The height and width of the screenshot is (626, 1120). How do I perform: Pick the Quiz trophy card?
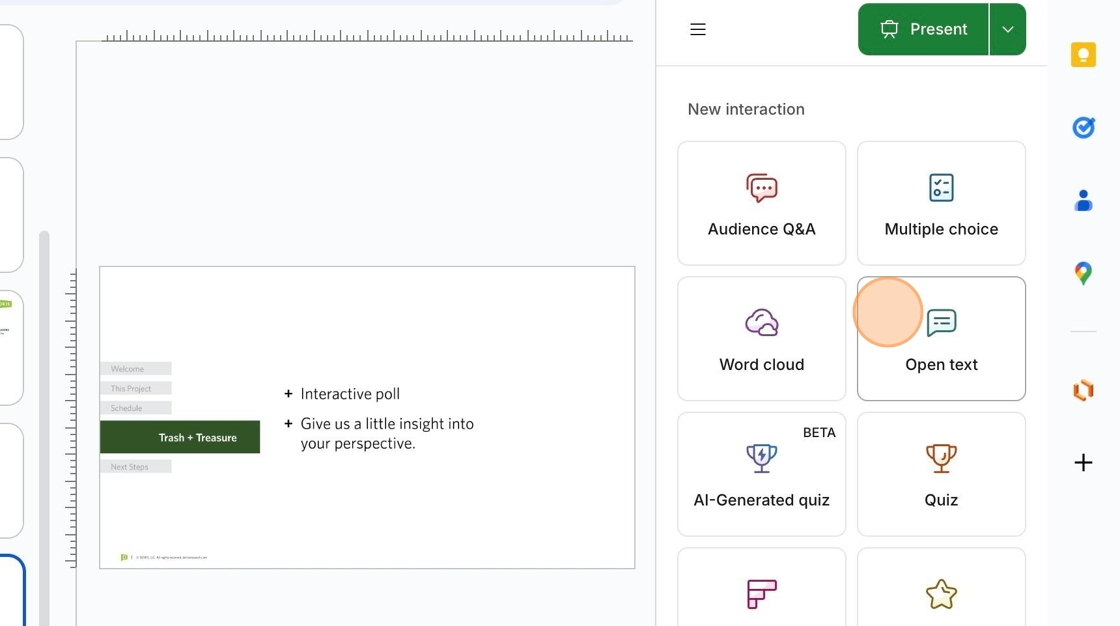(941, 474)
